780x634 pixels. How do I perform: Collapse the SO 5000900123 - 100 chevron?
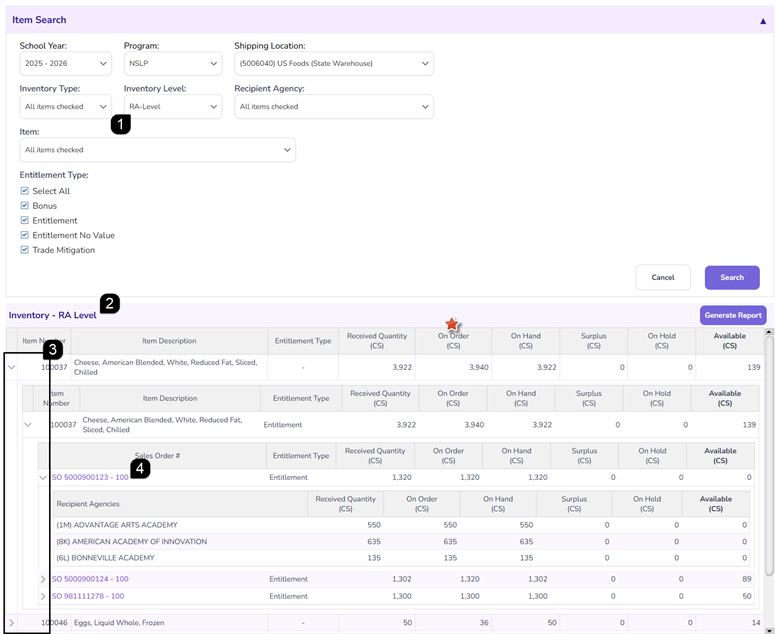[43, 477]
